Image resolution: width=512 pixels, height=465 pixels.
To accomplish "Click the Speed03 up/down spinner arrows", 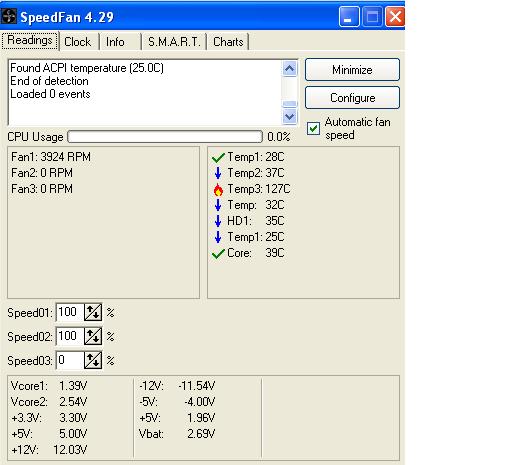I will (93, 360).
